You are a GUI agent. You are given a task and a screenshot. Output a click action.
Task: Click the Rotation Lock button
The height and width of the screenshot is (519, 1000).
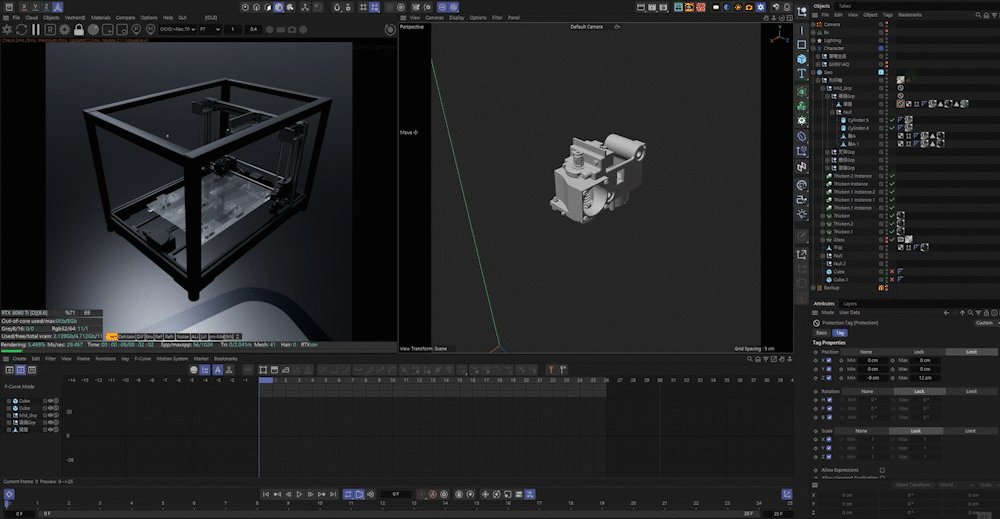(x=919, y=391)
